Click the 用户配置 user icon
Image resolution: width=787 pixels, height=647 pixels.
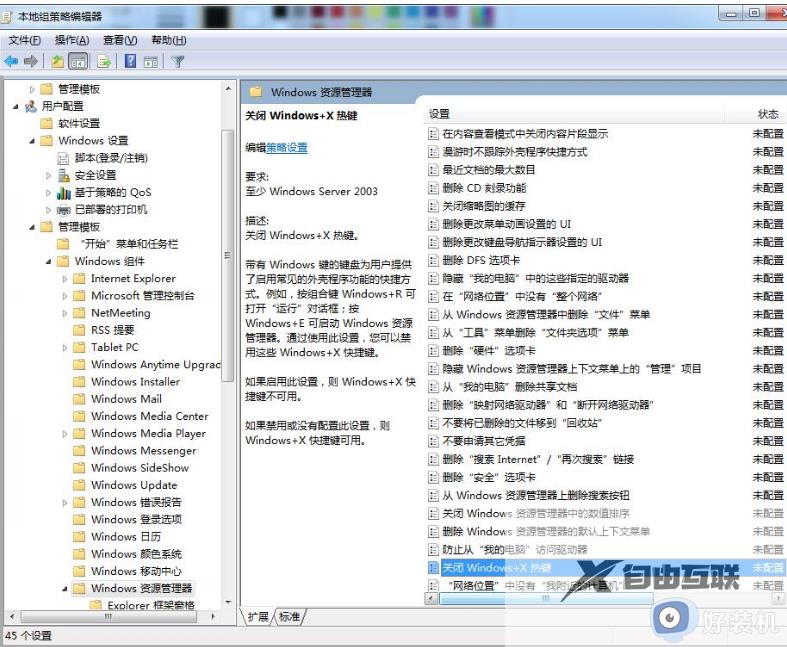pos(31,106)
